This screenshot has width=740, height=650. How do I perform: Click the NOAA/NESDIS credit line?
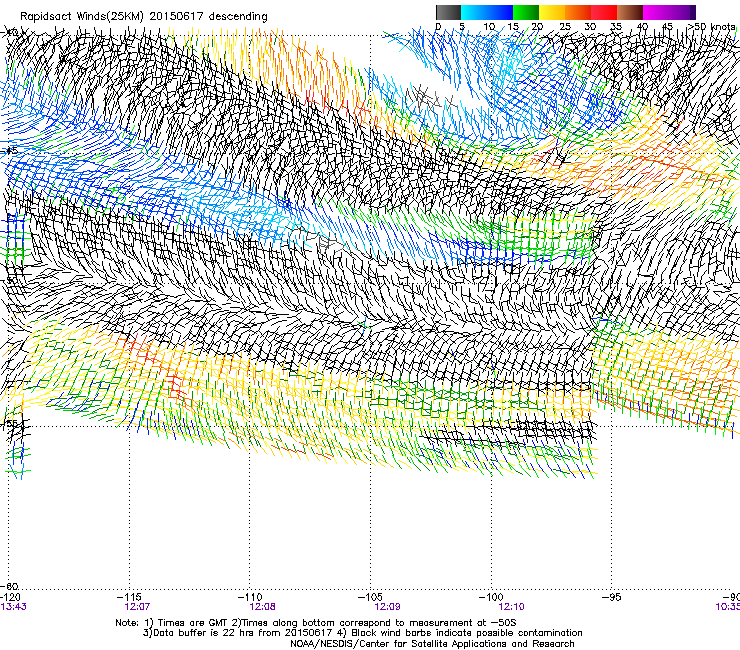coord(432,644)
